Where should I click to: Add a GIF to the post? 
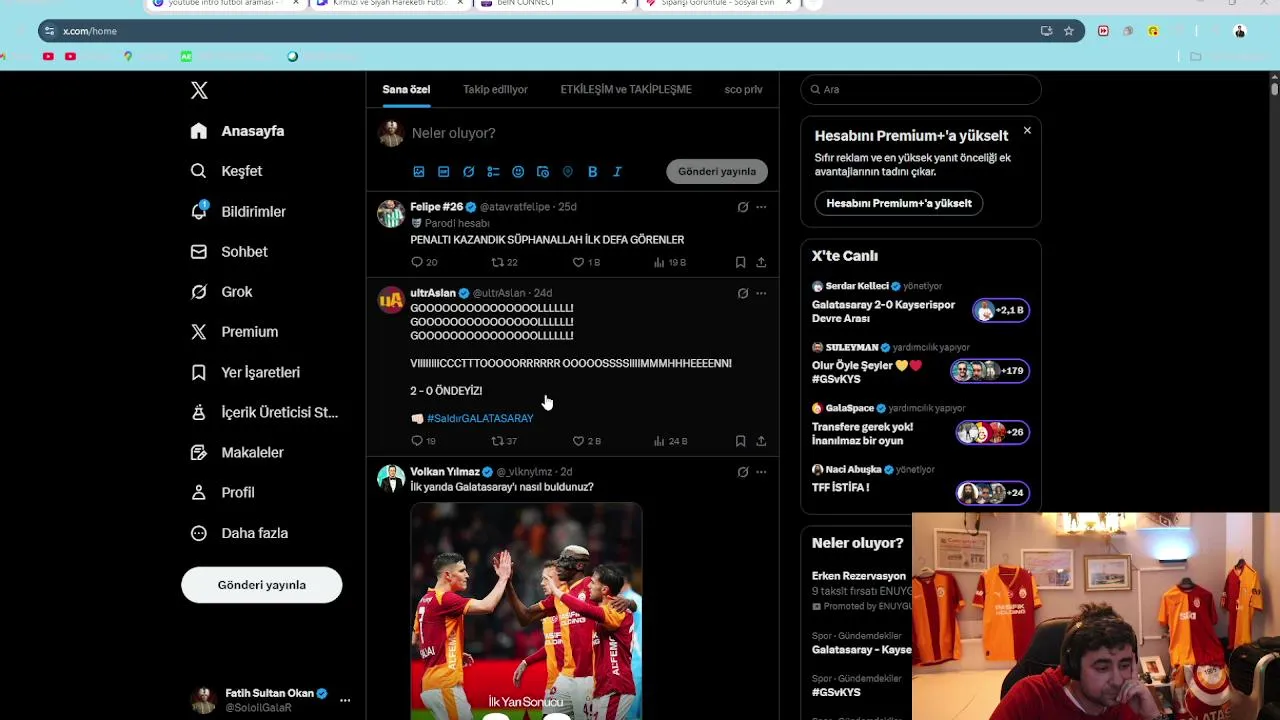pos(444,172)
